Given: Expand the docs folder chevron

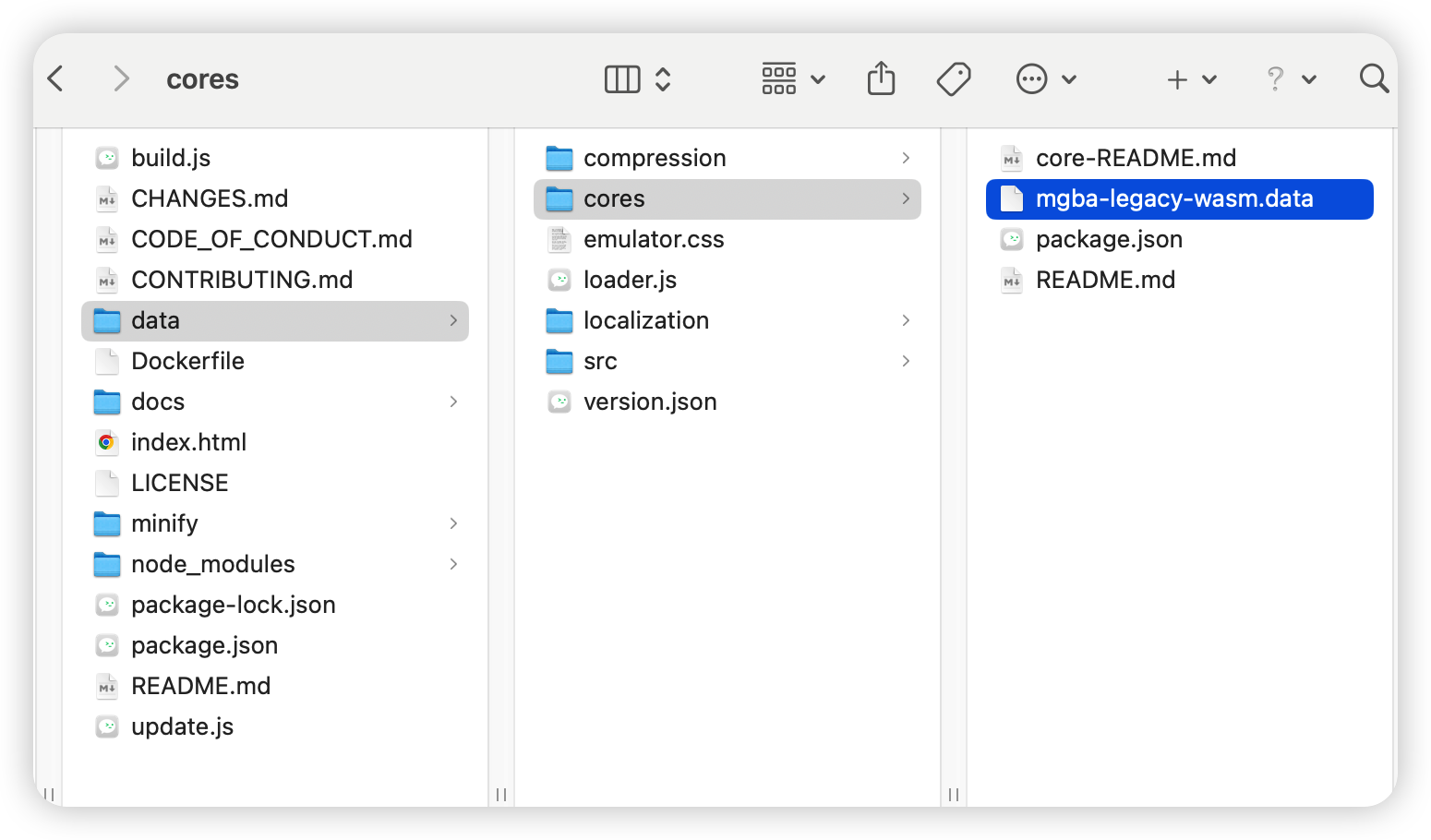Looking at the screenshot, I should pyautogui.click(x=453, y=402).
